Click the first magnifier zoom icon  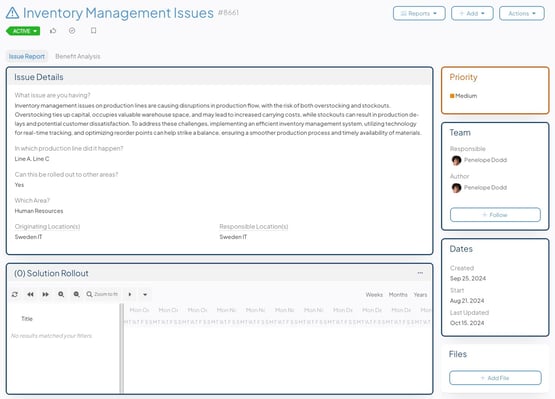point(61,294)
